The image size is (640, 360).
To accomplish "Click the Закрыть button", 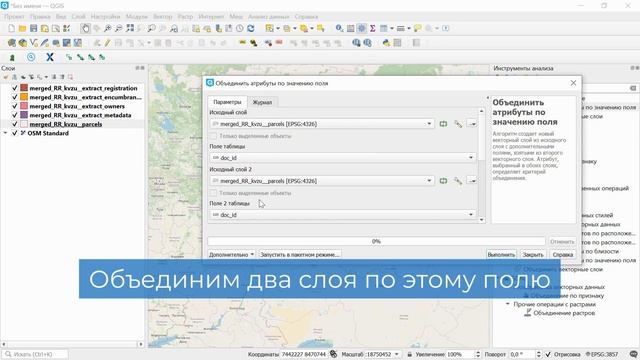I will pos(533,254).
